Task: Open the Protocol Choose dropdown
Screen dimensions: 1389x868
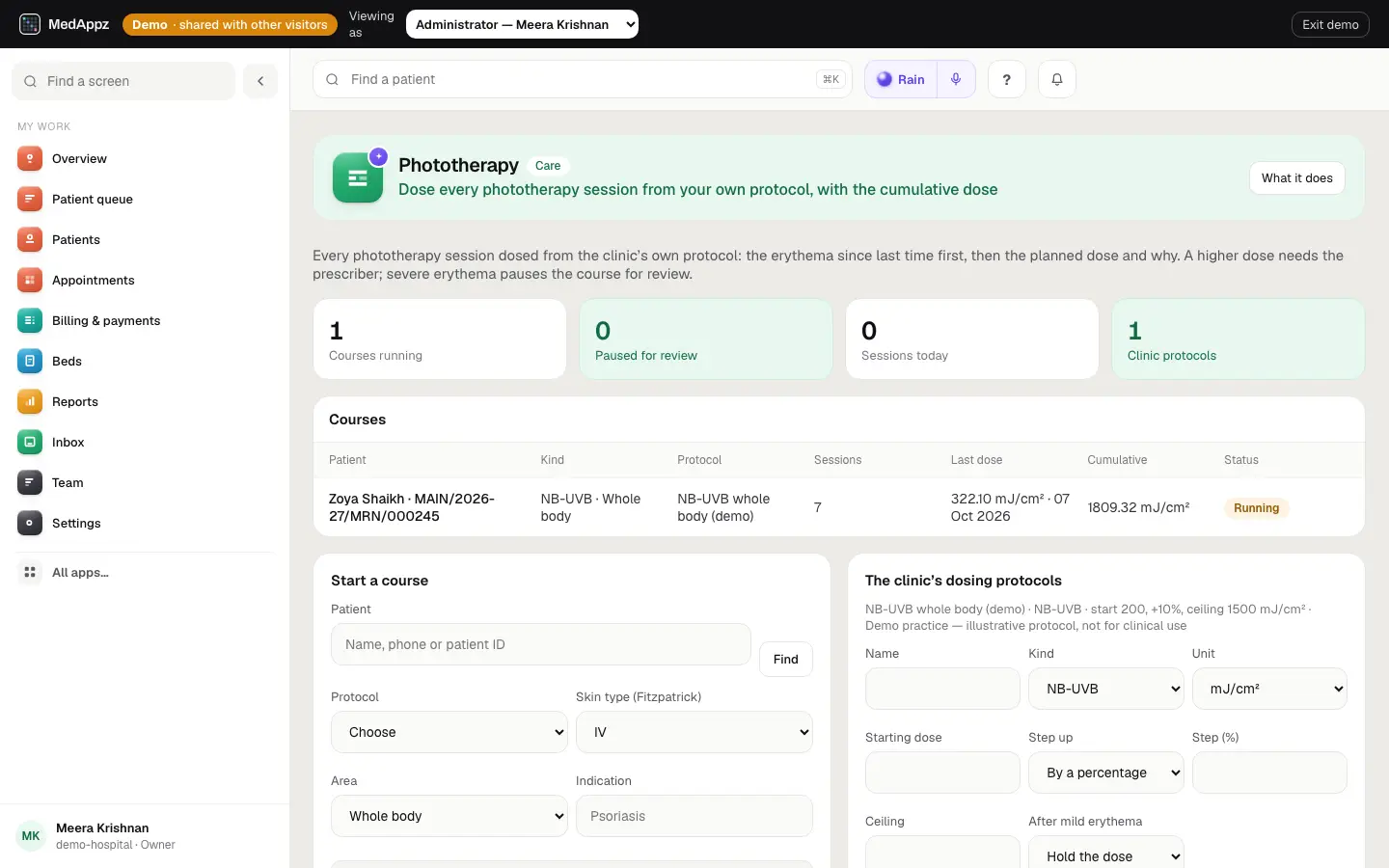Action: 449,732
